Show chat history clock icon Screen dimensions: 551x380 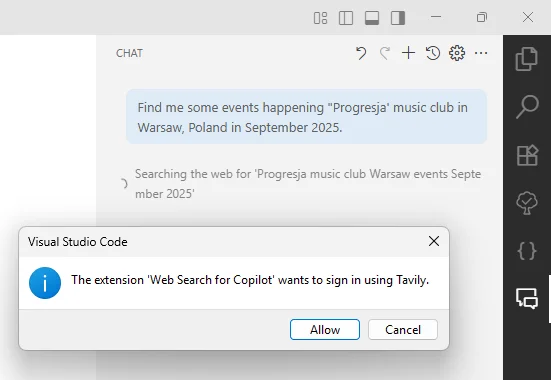click(433, 53)
